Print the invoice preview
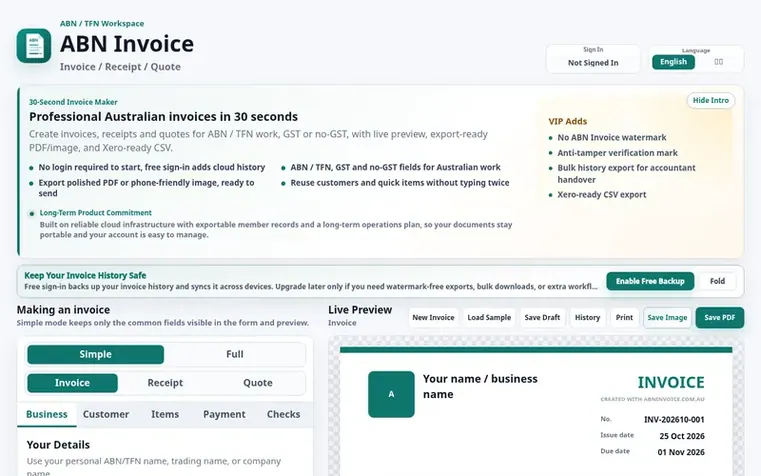The width and height of the screenshot is (761, 476). 624,317
